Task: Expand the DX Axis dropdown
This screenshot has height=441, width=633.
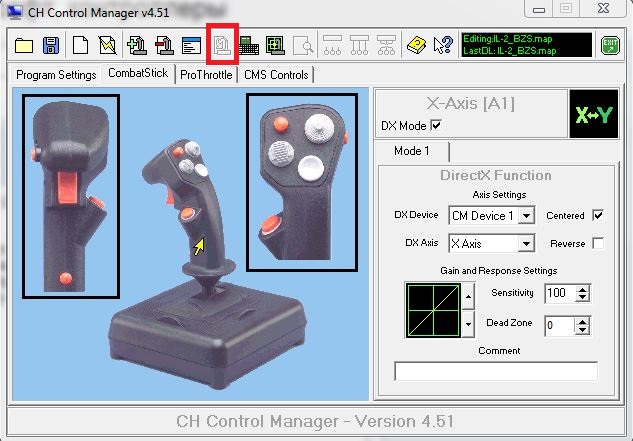Action: pos(526,244)
